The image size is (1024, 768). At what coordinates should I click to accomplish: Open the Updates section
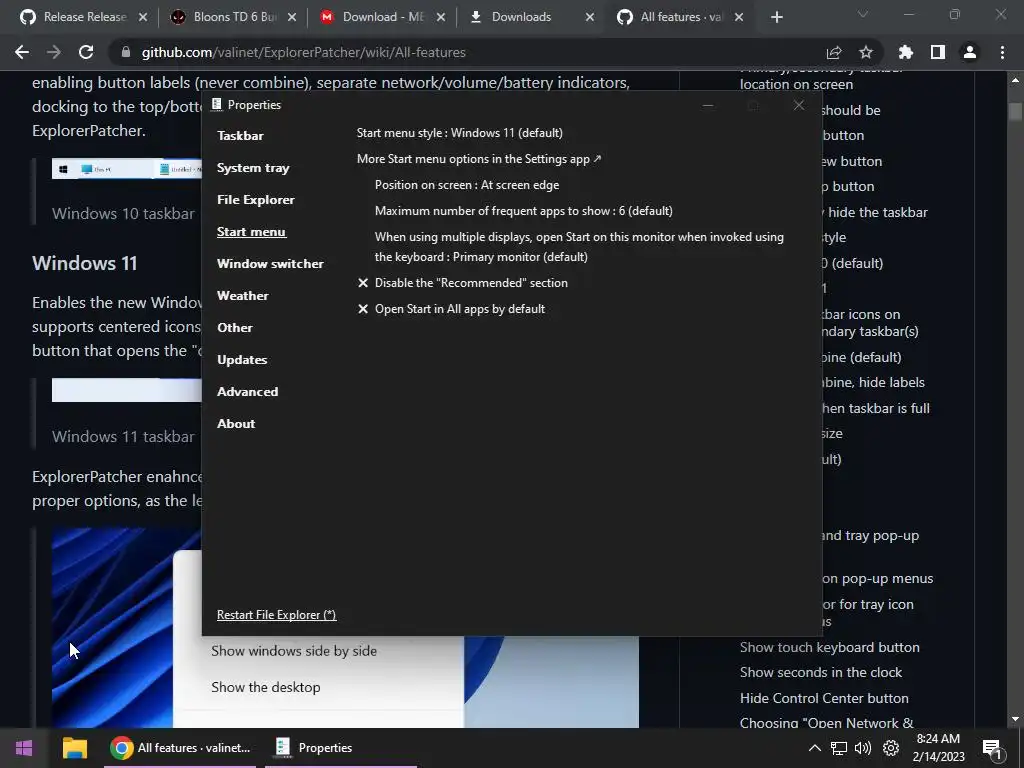[x=242, y=360]
